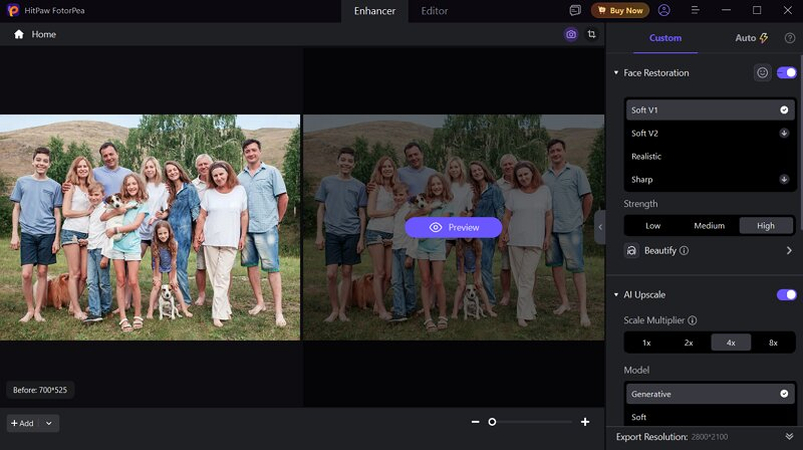Screen dimensions: 803x450
Task: Zoom in with the plus icon
Action: 585,422
